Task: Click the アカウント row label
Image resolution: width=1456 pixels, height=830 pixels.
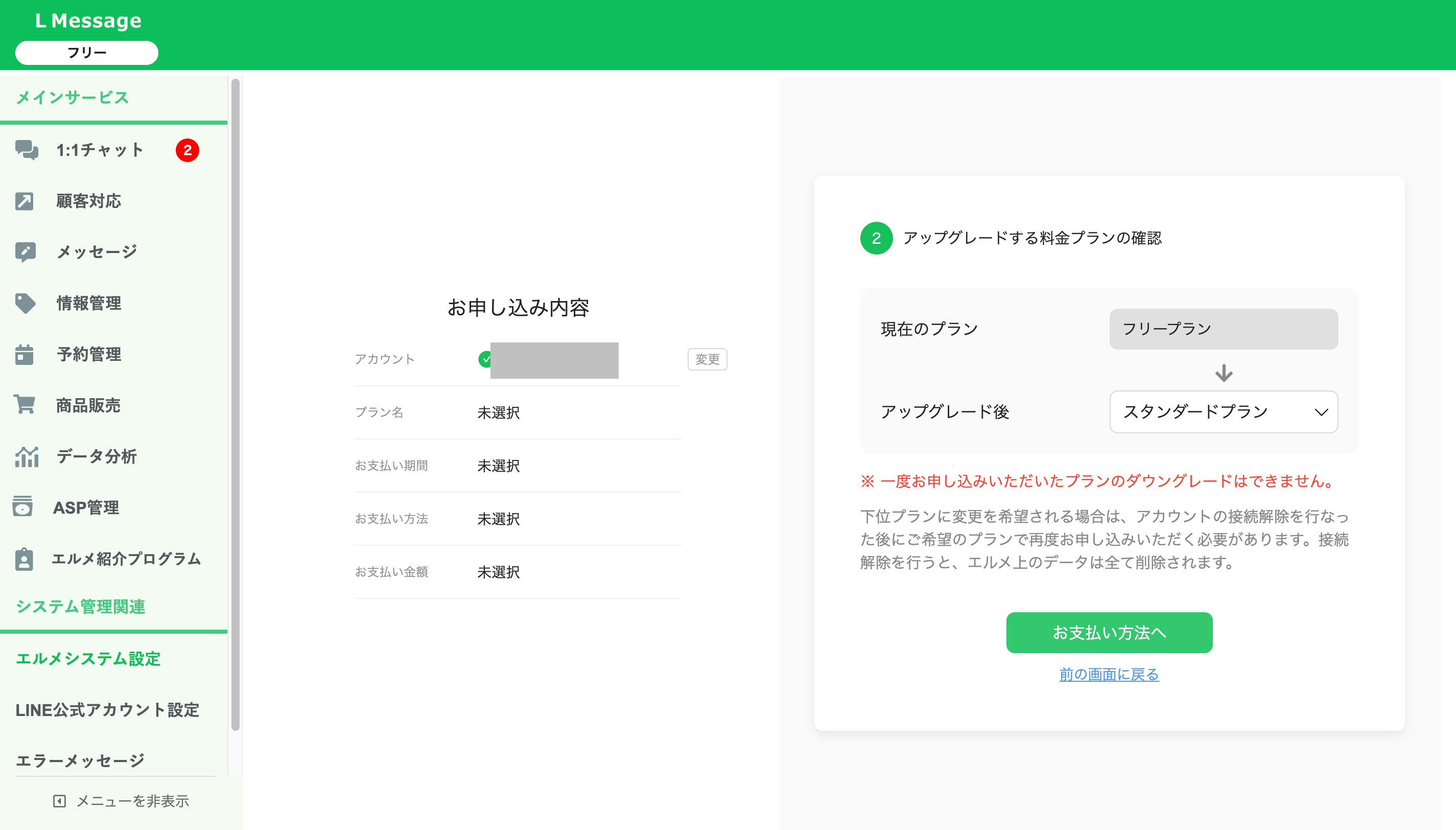Action: [385, 359]
